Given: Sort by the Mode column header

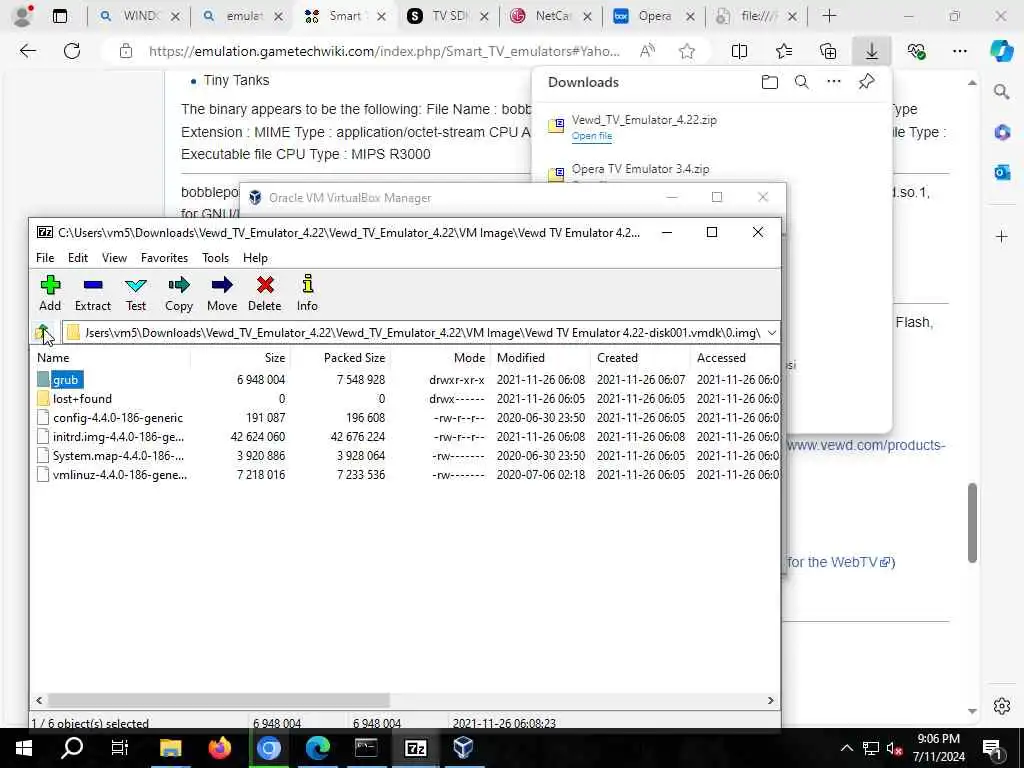Looking at the screenshot, I should click(x=440, y=358).
